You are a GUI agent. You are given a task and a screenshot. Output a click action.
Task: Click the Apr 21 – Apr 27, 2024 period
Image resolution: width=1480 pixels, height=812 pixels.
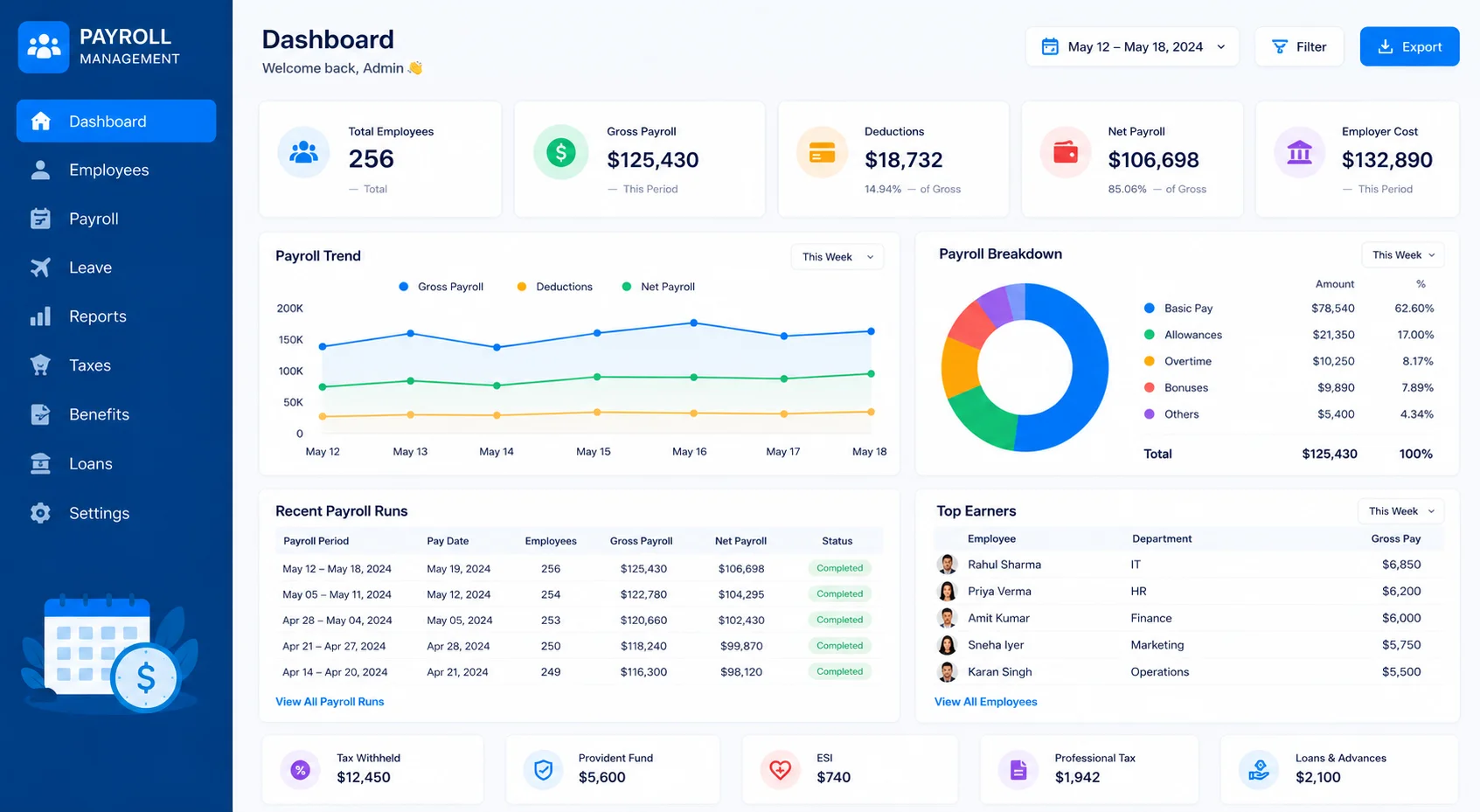click(334, 647)
